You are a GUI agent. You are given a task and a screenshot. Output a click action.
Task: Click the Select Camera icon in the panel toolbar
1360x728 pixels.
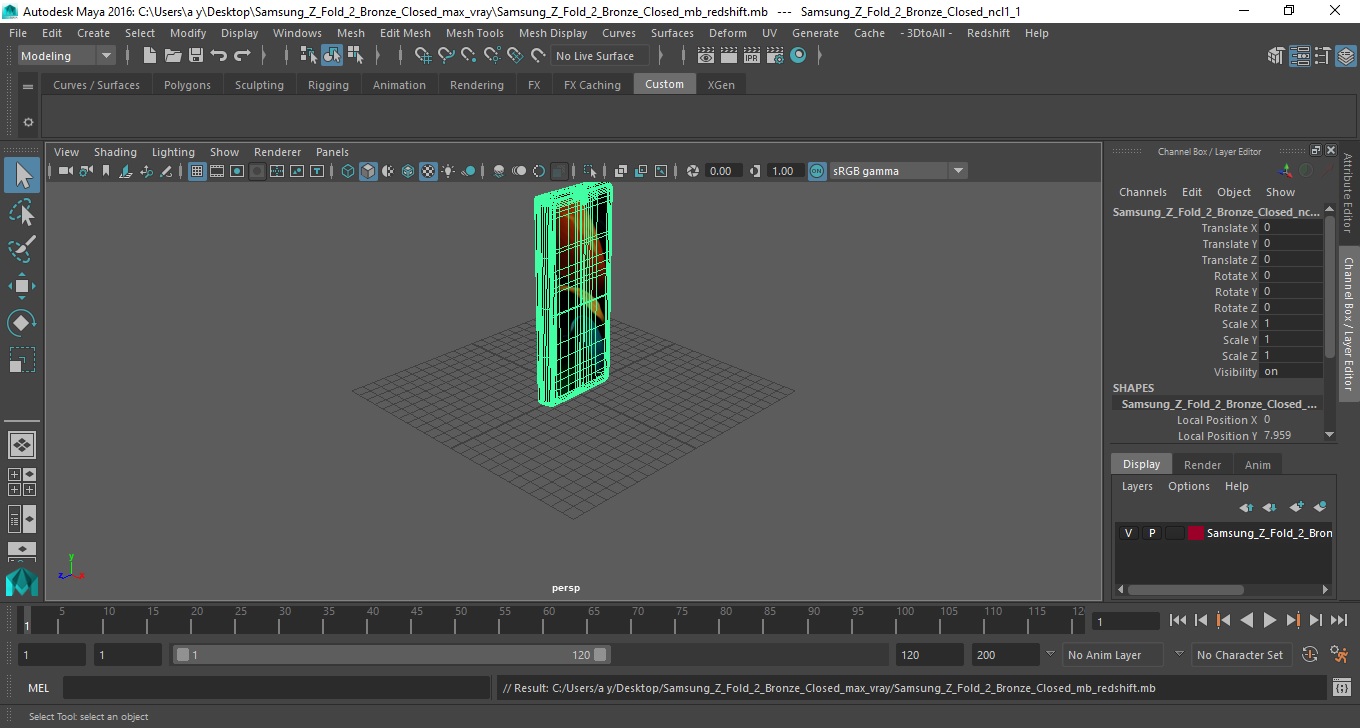[65, 171]
